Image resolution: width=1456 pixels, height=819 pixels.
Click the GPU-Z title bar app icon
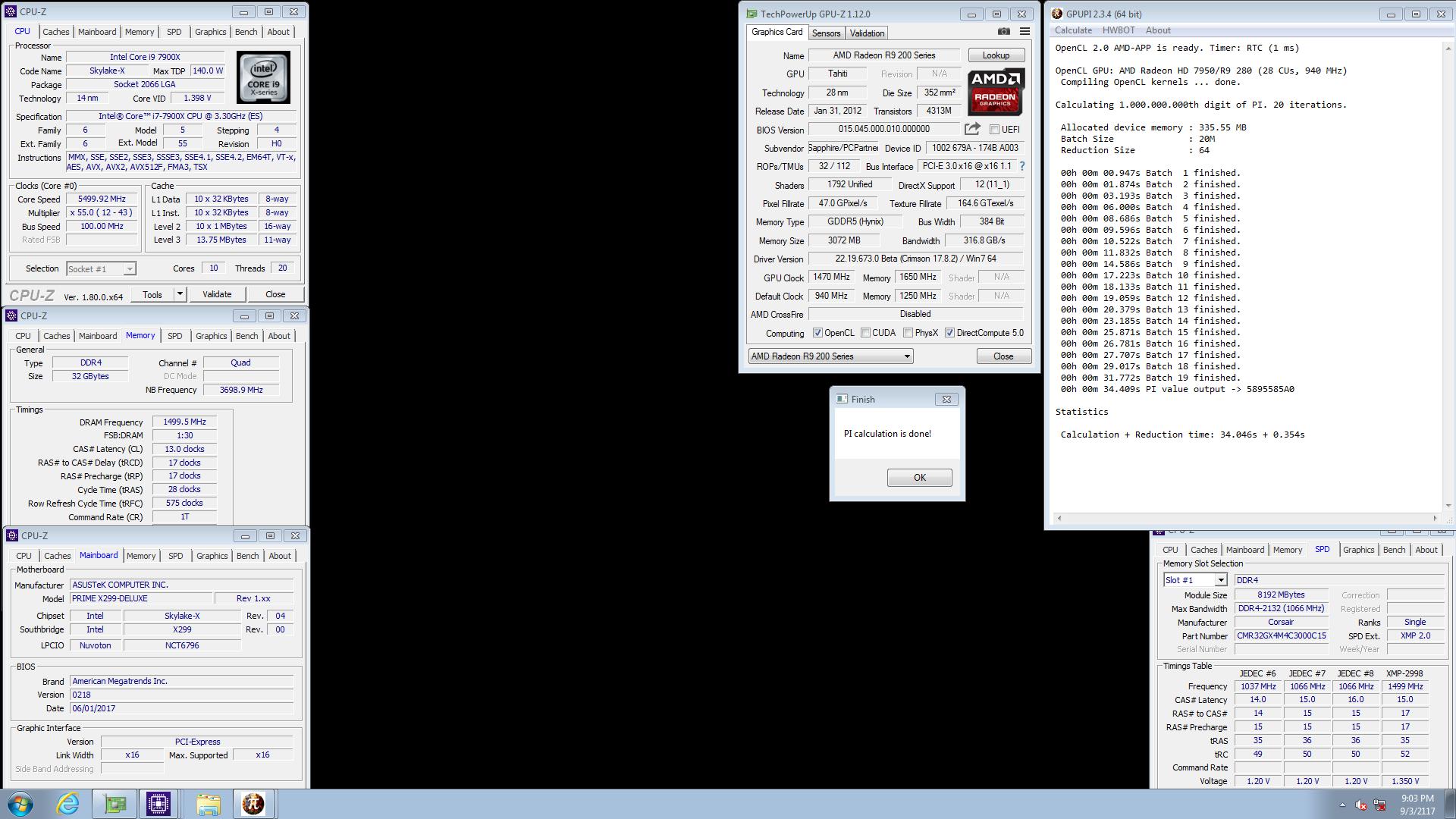point(752,14)
